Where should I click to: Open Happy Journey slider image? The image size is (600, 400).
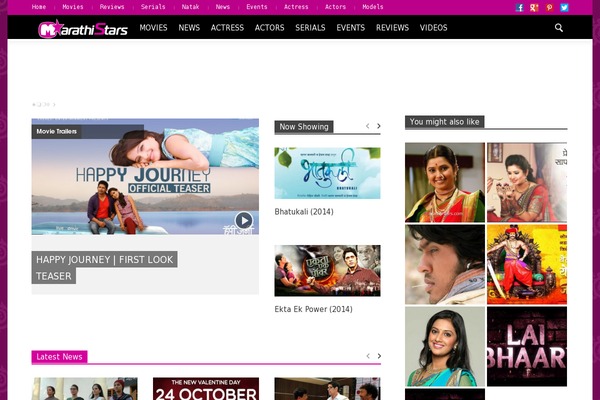point(145,176)
